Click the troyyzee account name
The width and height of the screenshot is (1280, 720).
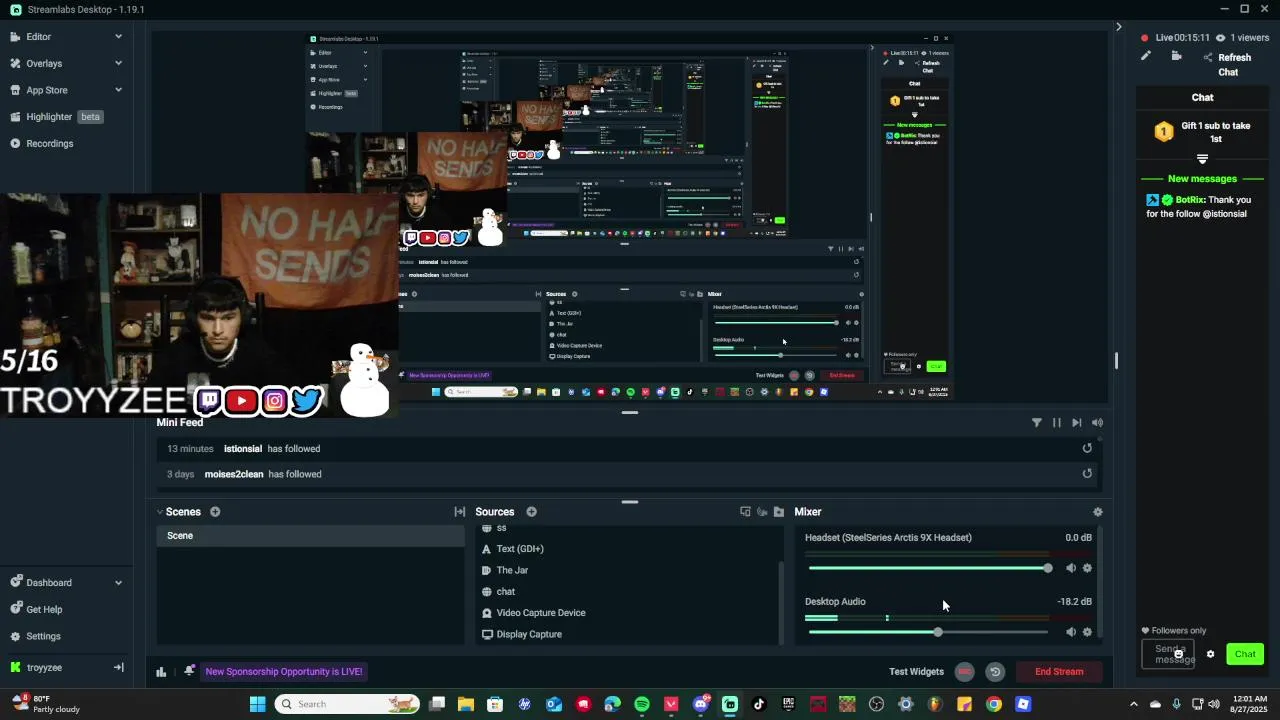click(x=44, y=667)
